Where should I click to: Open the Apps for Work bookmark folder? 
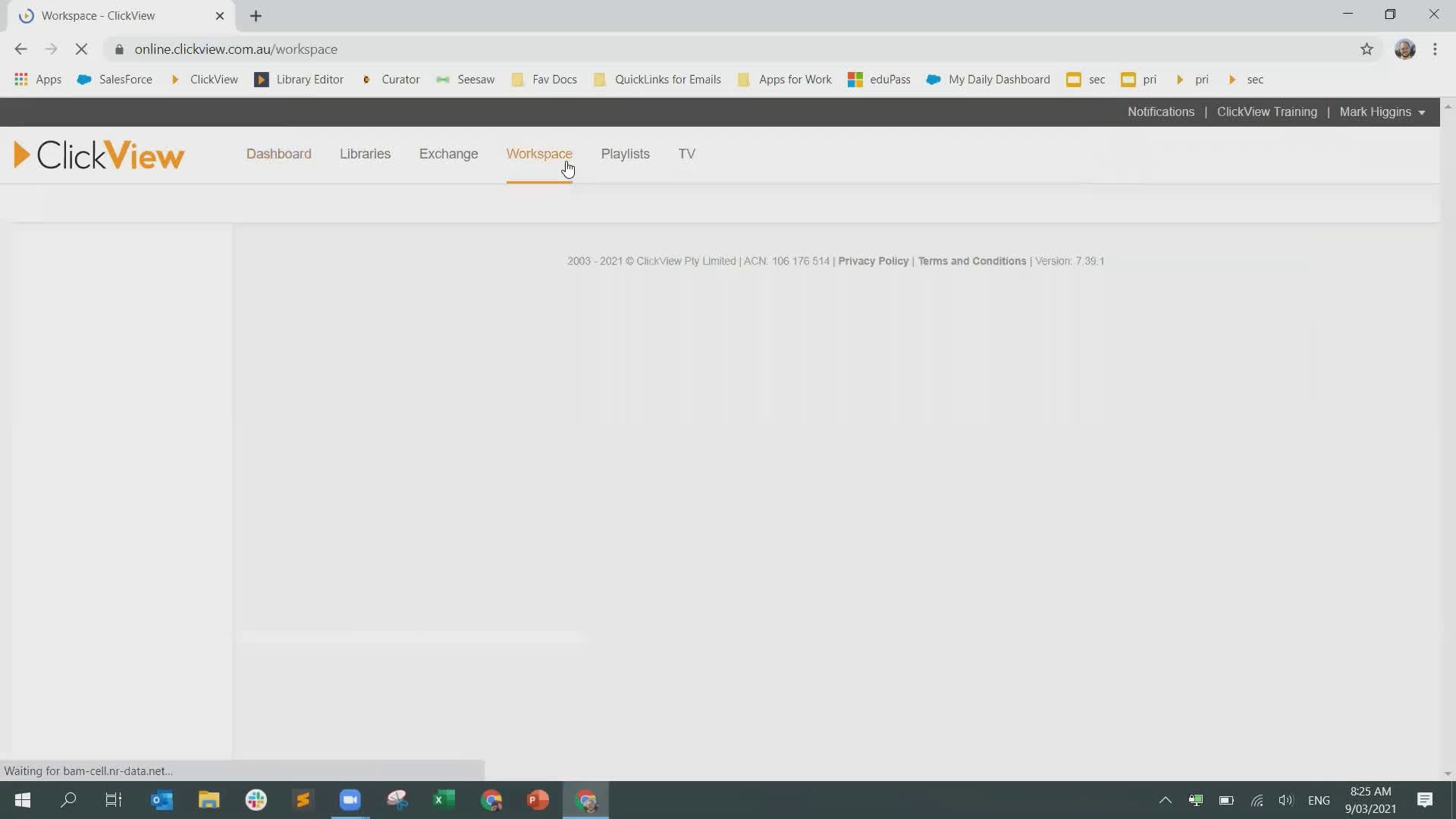point(785,80)
